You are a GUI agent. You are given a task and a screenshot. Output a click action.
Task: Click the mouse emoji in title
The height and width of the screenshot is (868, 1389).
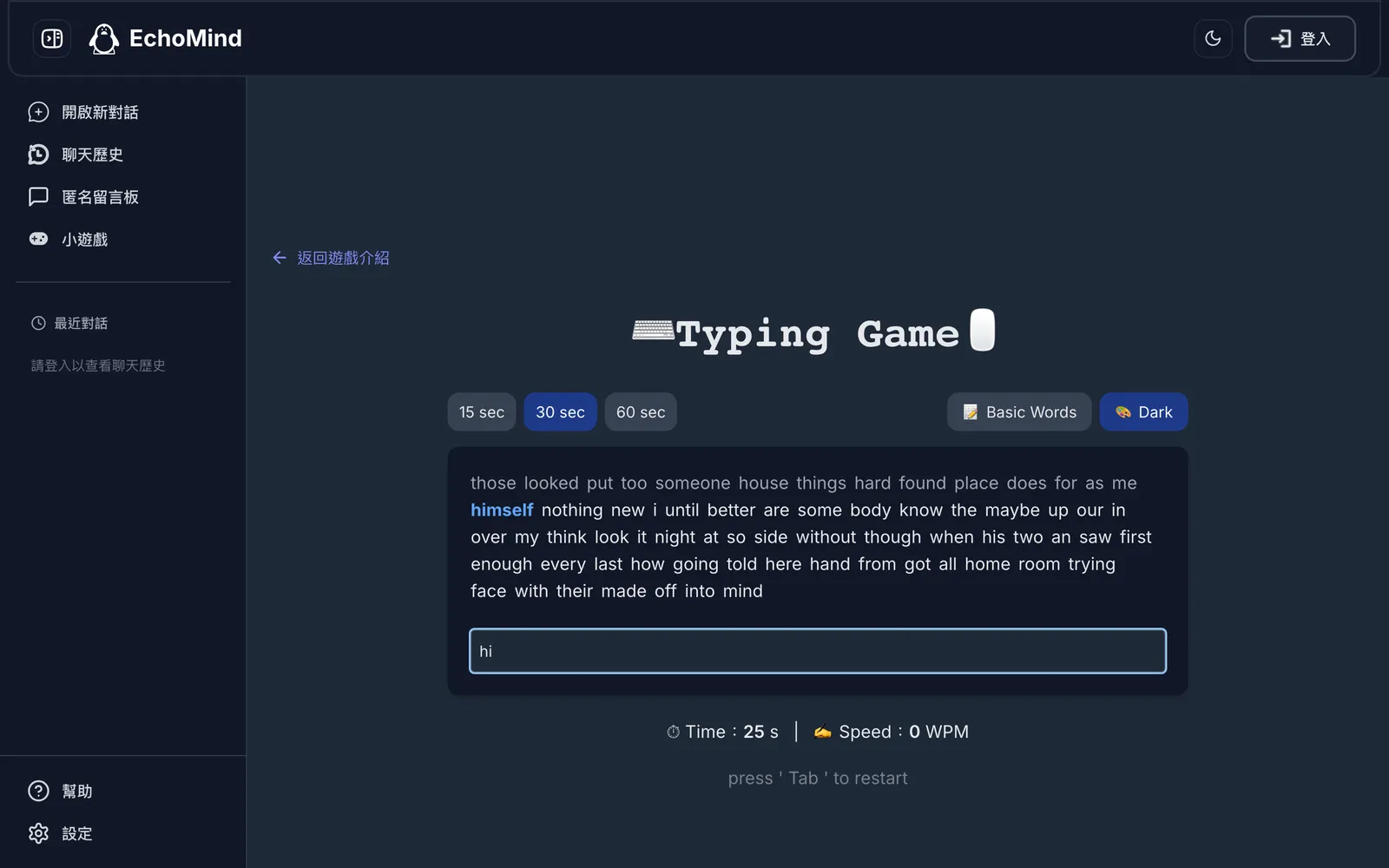click(x=983, y=330)
